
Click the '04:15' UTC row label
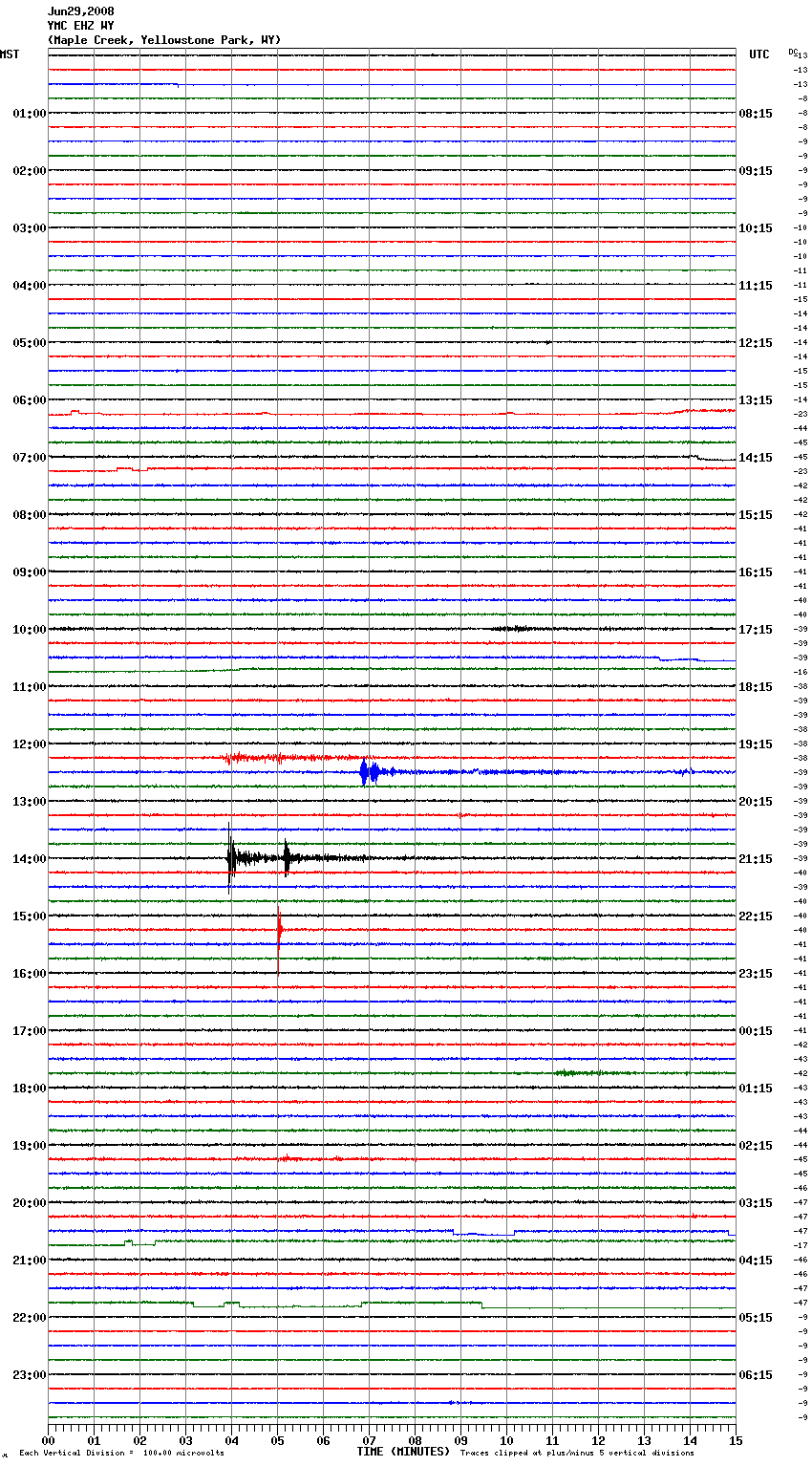click(756, 1261)
